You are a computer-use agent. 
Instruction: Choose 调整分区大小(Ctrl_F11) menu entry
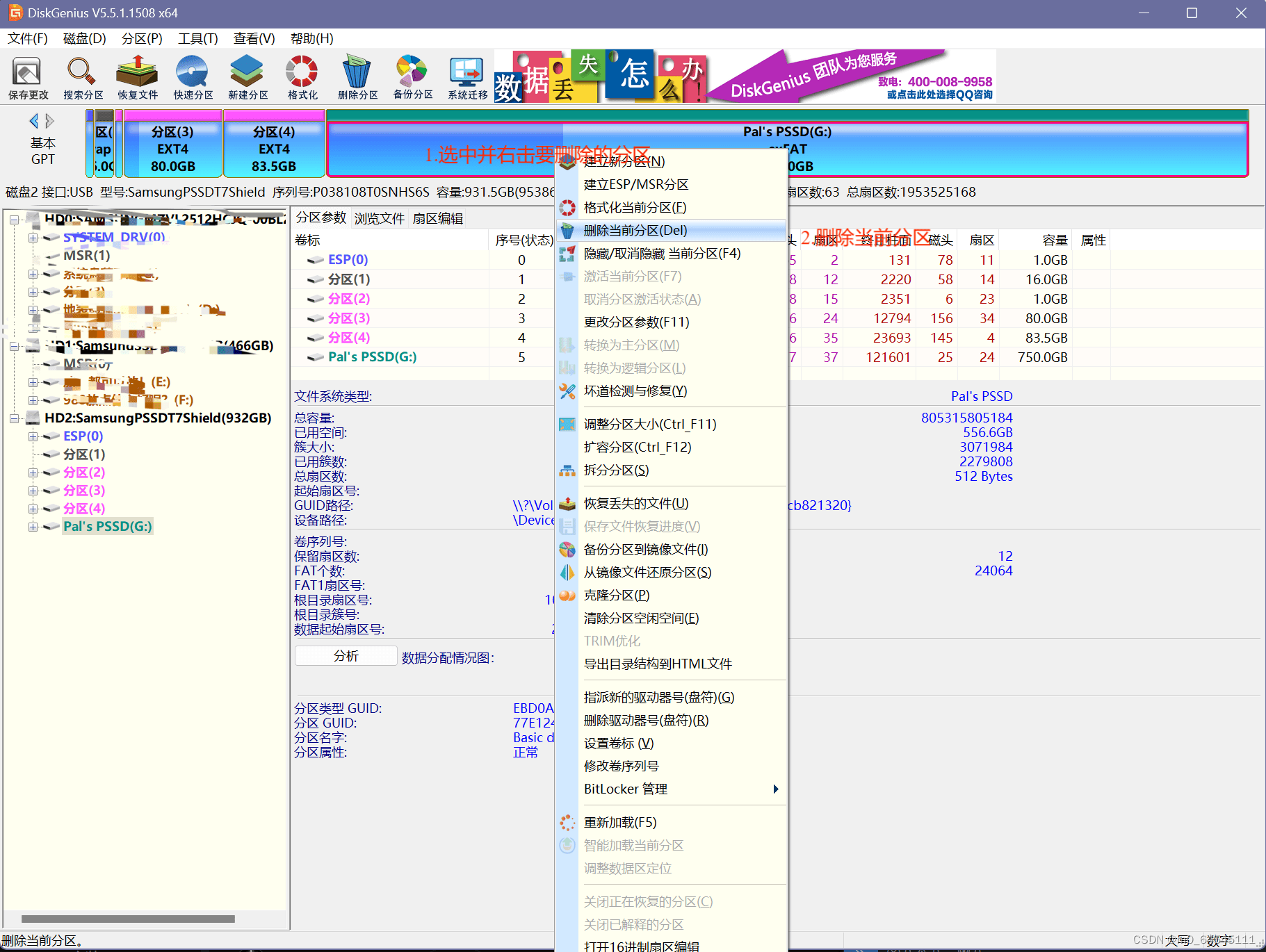672,424
